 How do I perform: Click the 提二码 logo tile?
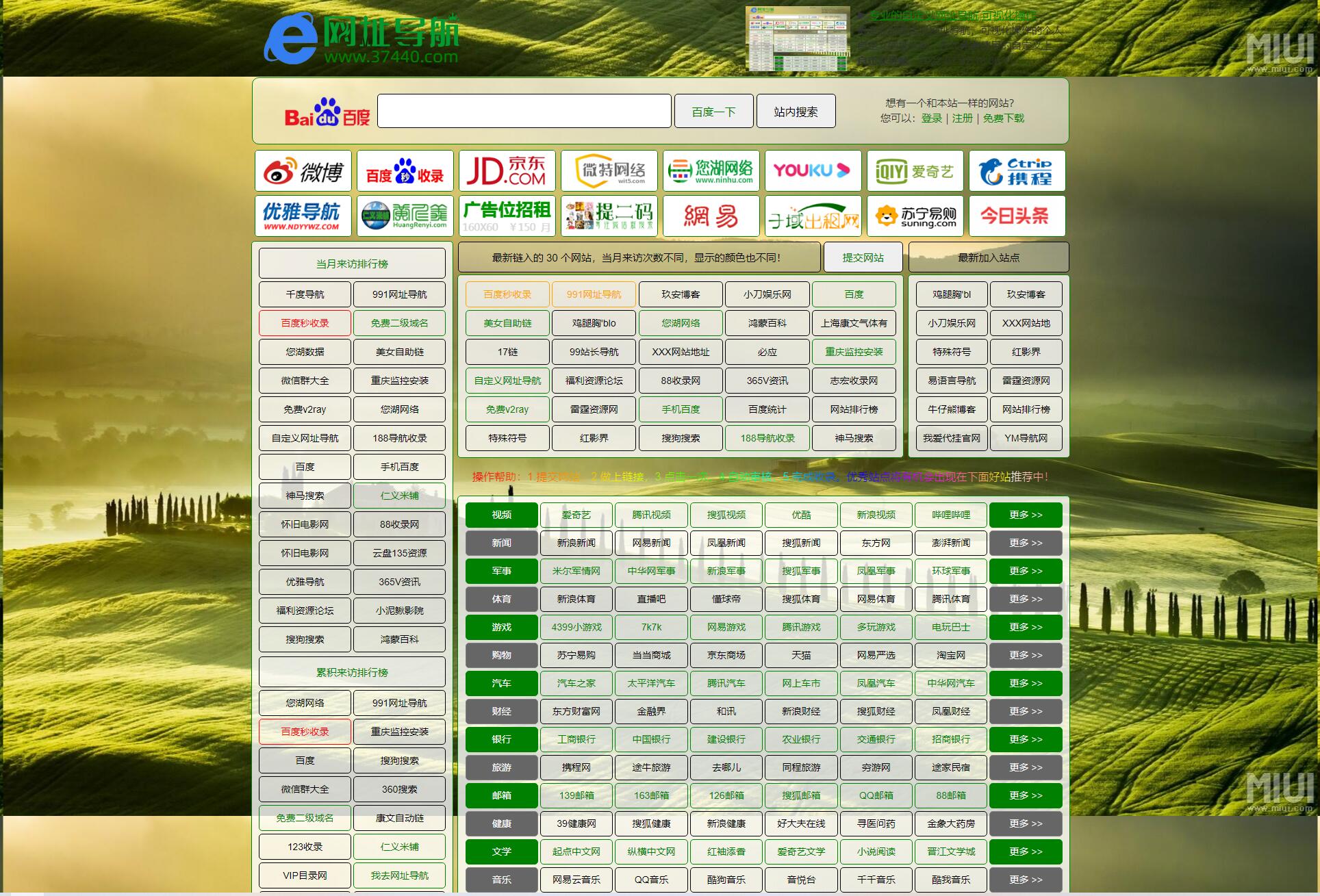(609, 216)
